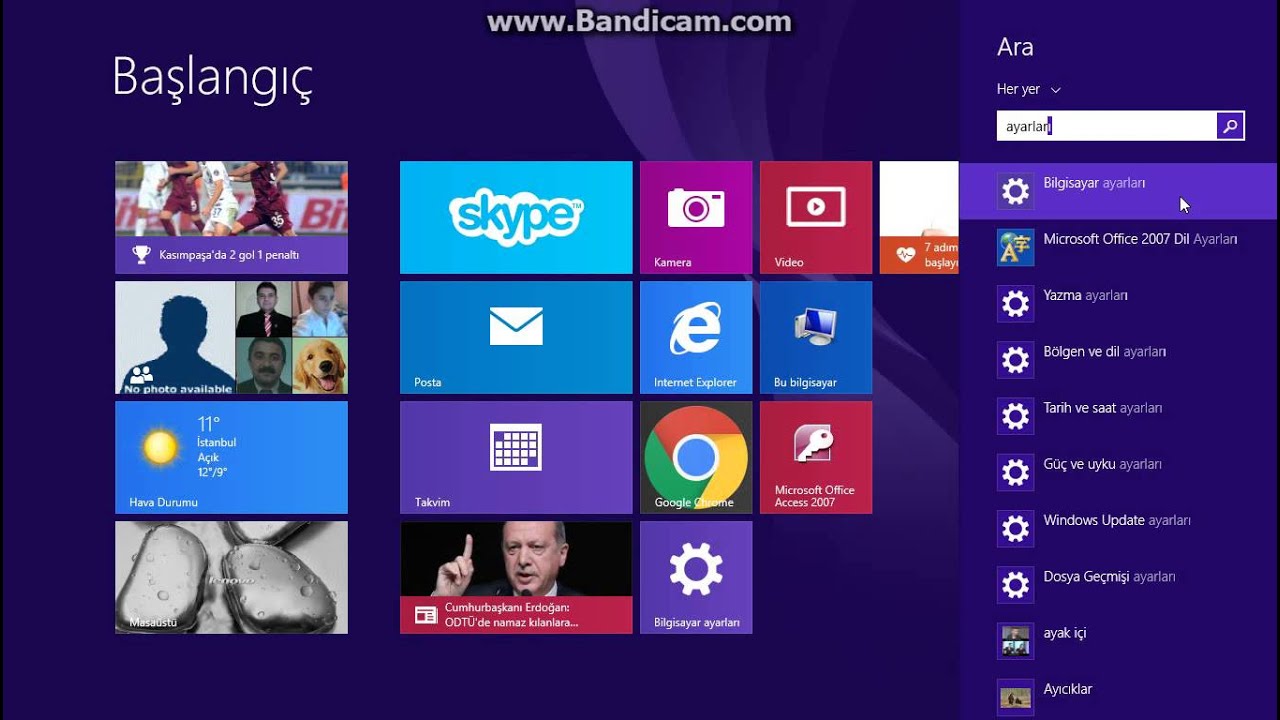Select Microsoft Office 2007 Dil Ayarları result

click(1119, 247)
